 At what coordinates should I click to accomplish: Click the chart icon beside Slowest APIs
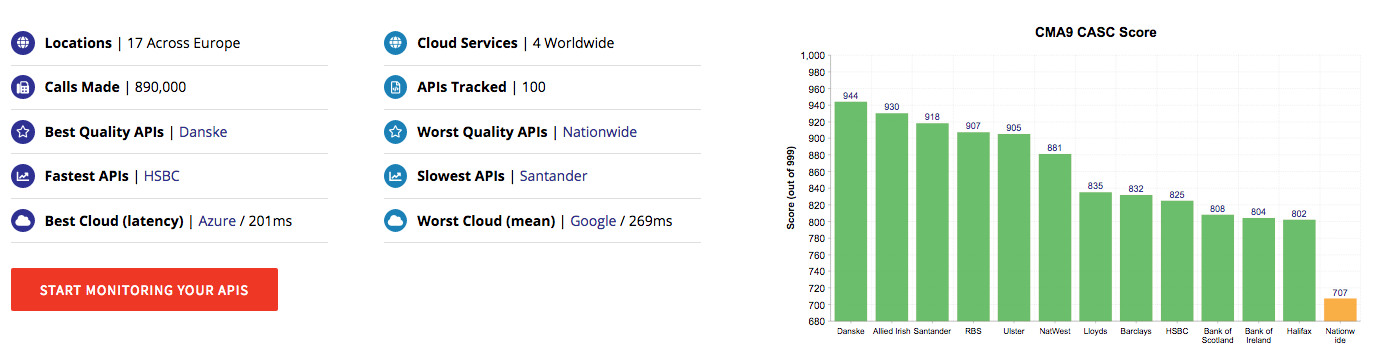(x=396, y=176)
